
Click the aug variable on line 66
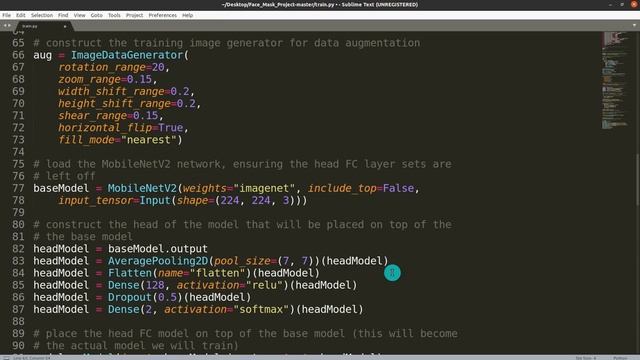pos(42,55)
